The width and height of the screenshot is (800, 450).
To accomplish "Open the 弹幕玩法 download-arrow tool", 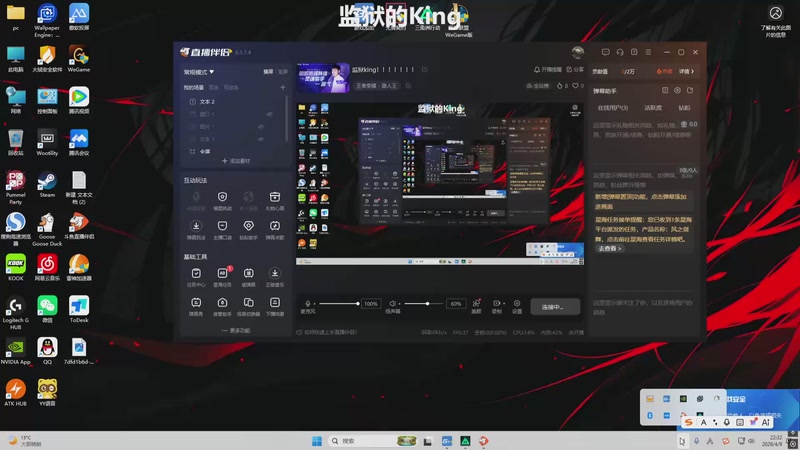I will tap(196, 229).
